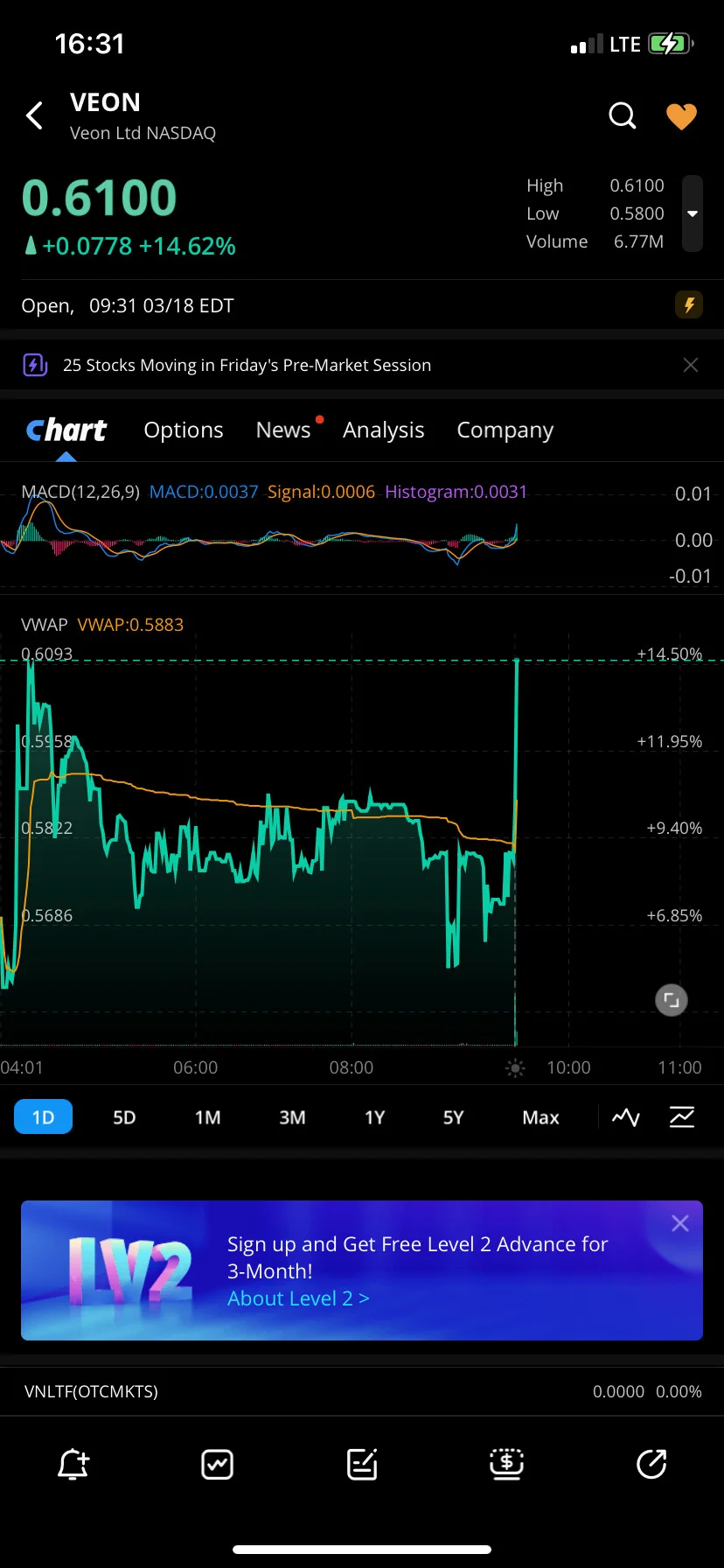The height and width of the screenshot is (1568, 724).
Task: Tap the Volume 6.77M value
Action: click(x=638, y=241)
